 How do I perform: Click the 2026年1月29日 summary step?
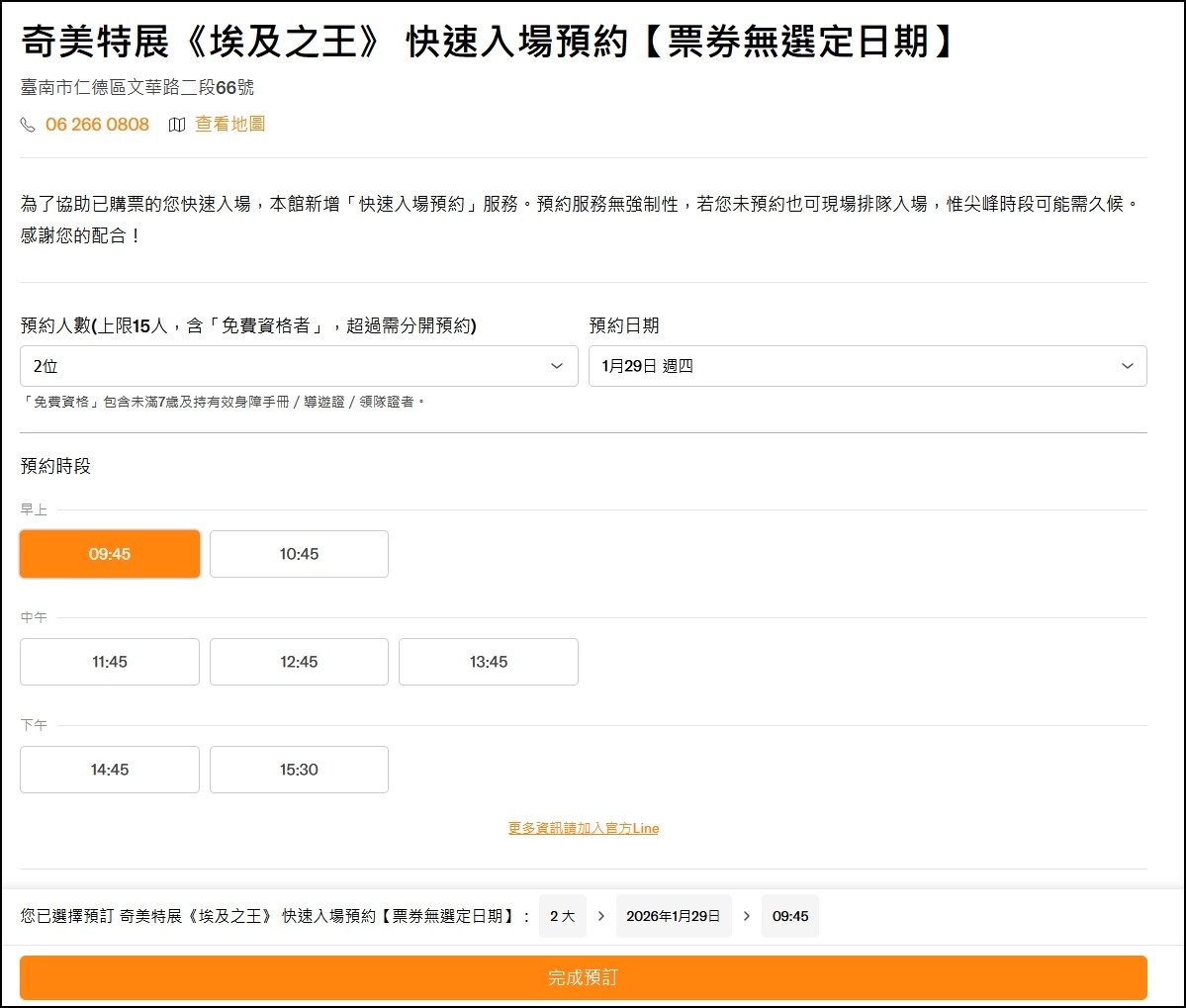[674, 916]
